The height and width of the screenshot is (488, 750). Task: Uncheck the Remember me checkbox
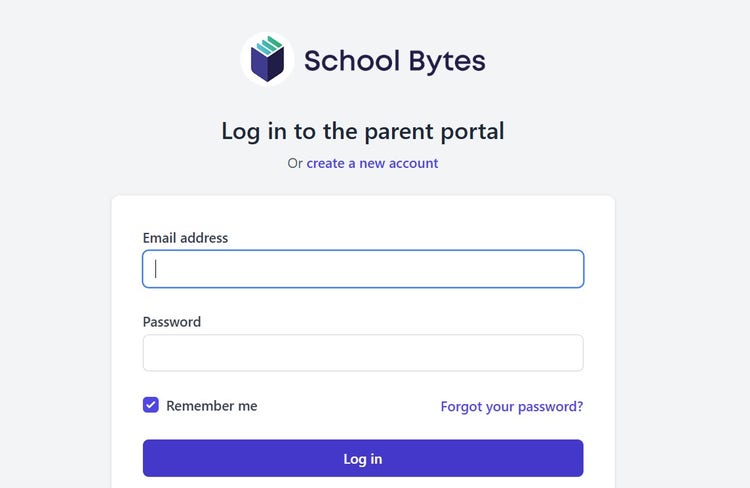tap(151, 405)
